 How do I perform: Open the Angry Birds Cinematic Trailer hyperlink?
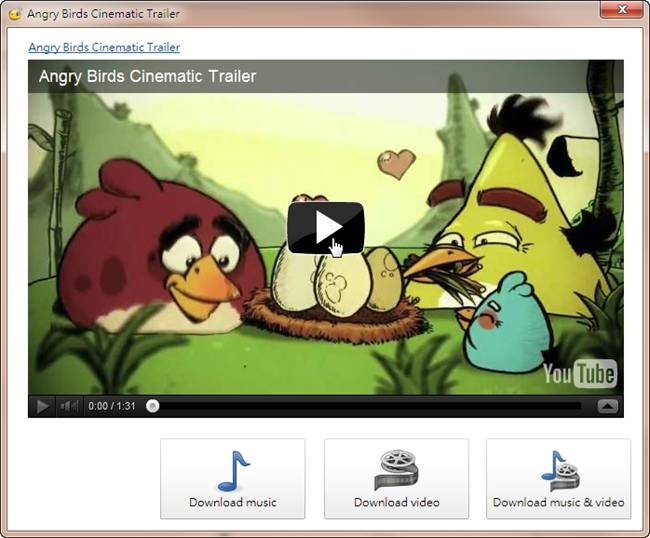click(104, 47)
